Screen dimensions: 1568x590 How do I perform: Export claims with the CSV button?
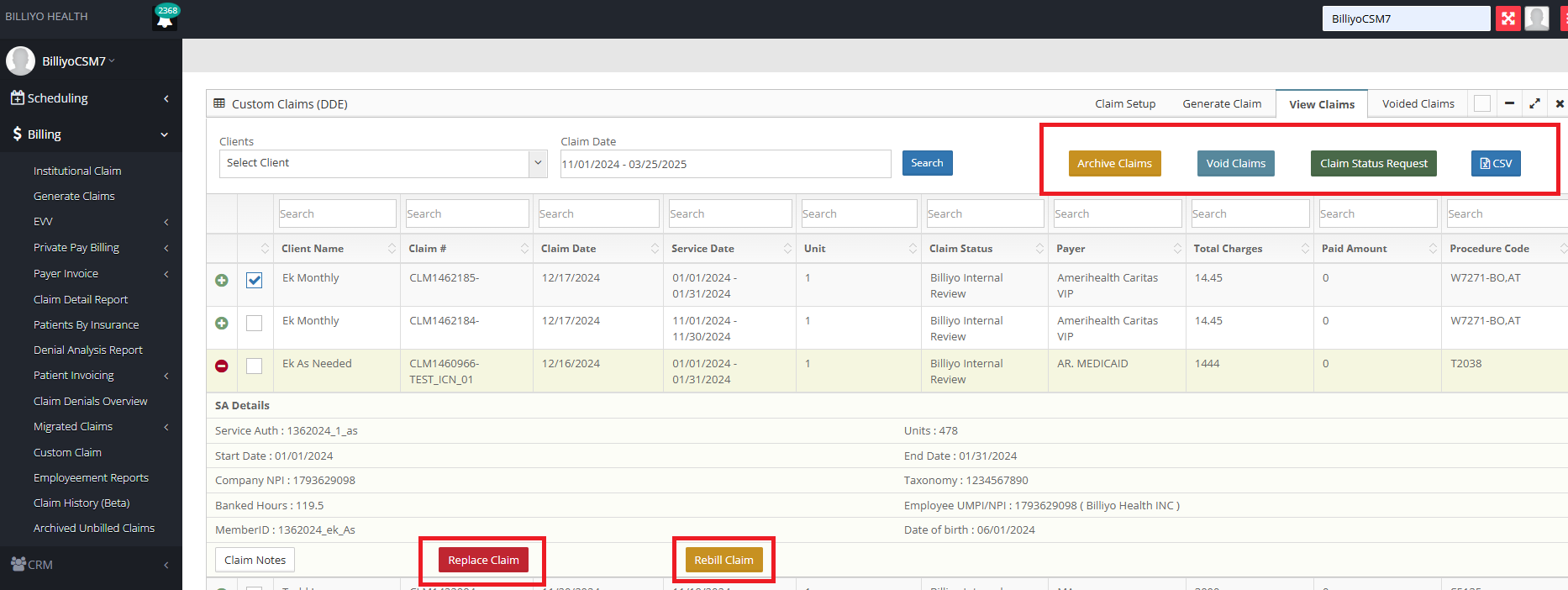1496,163
